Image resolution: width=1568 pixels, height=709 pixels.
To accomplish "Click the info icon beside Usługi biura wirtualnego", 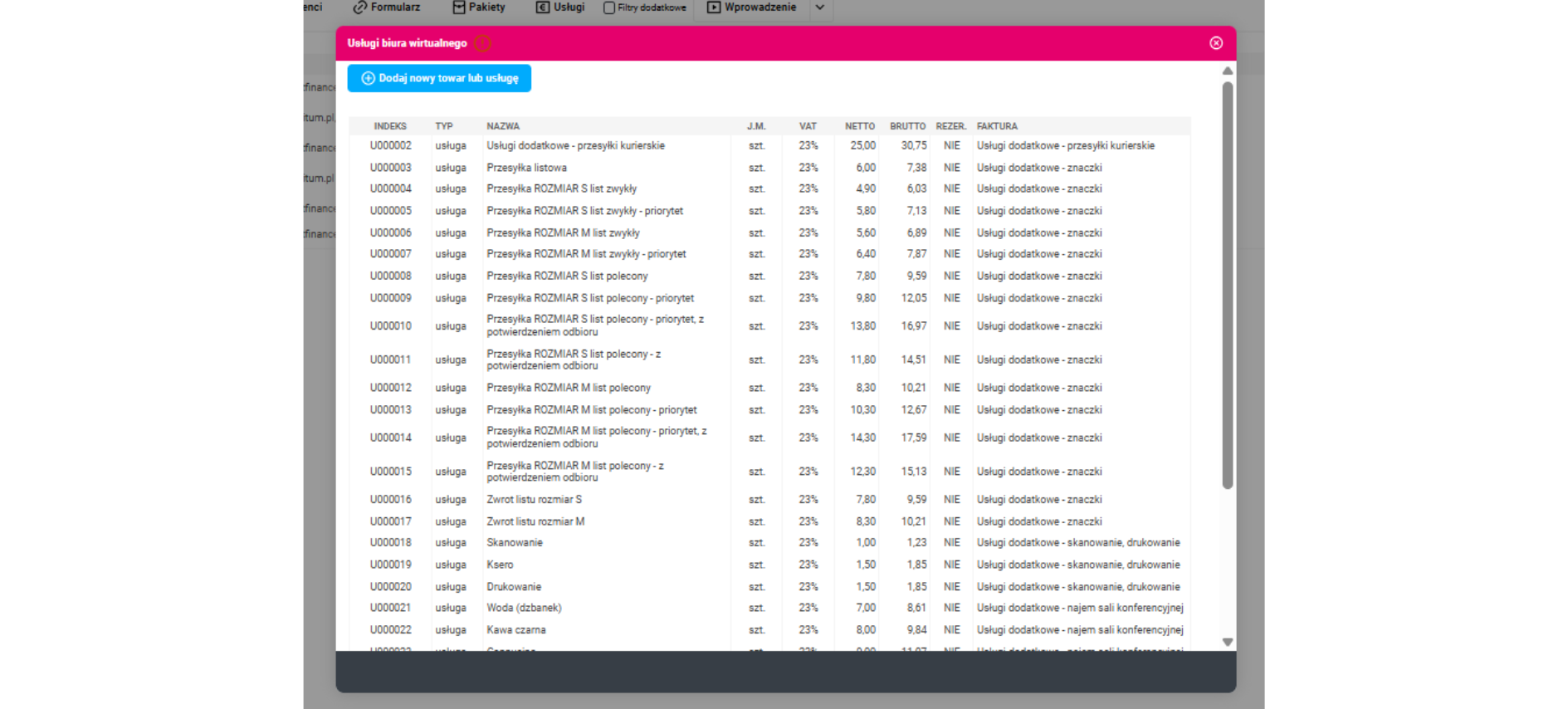I will [482, 43].
